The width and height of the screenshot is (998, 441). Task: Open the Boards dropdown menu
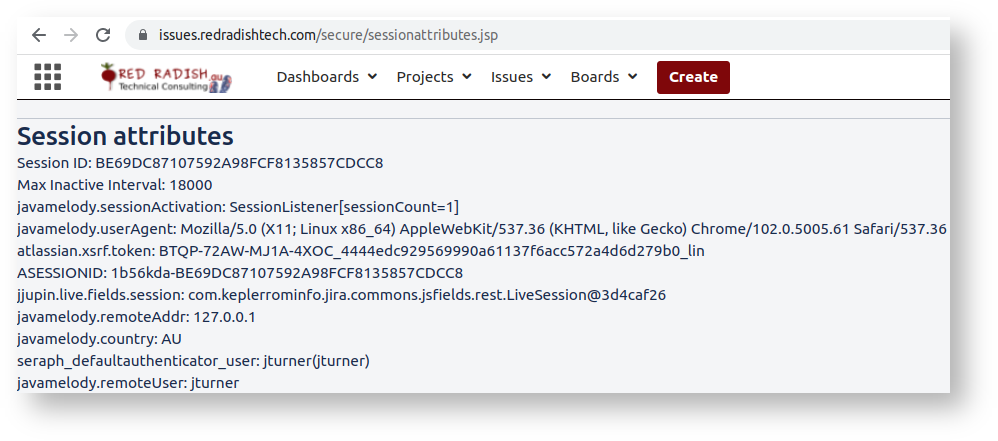(x=603, y=77)
